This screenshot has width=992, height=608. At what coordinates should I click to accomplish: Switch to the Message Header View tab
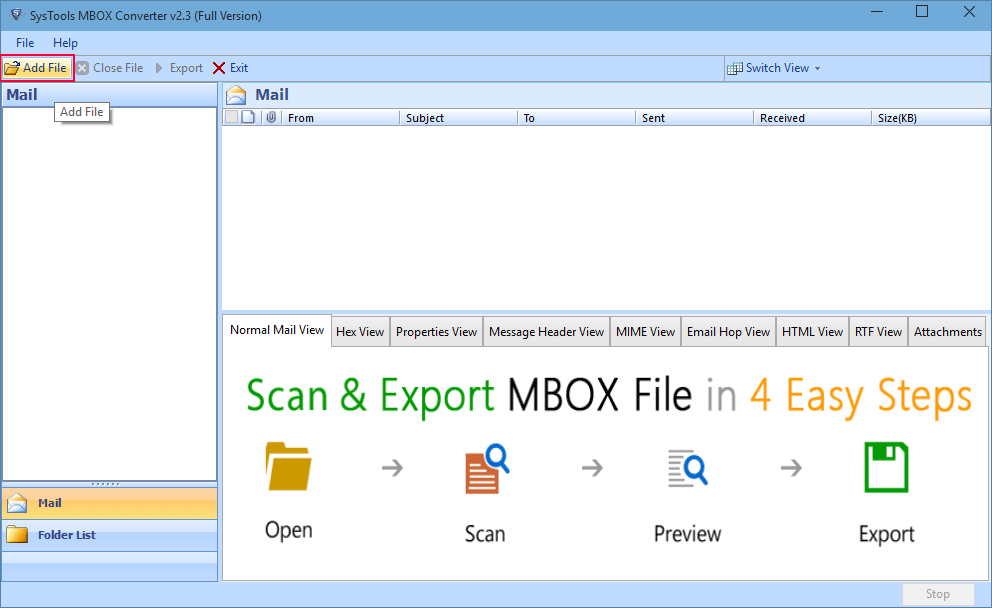tap(546, 332)
